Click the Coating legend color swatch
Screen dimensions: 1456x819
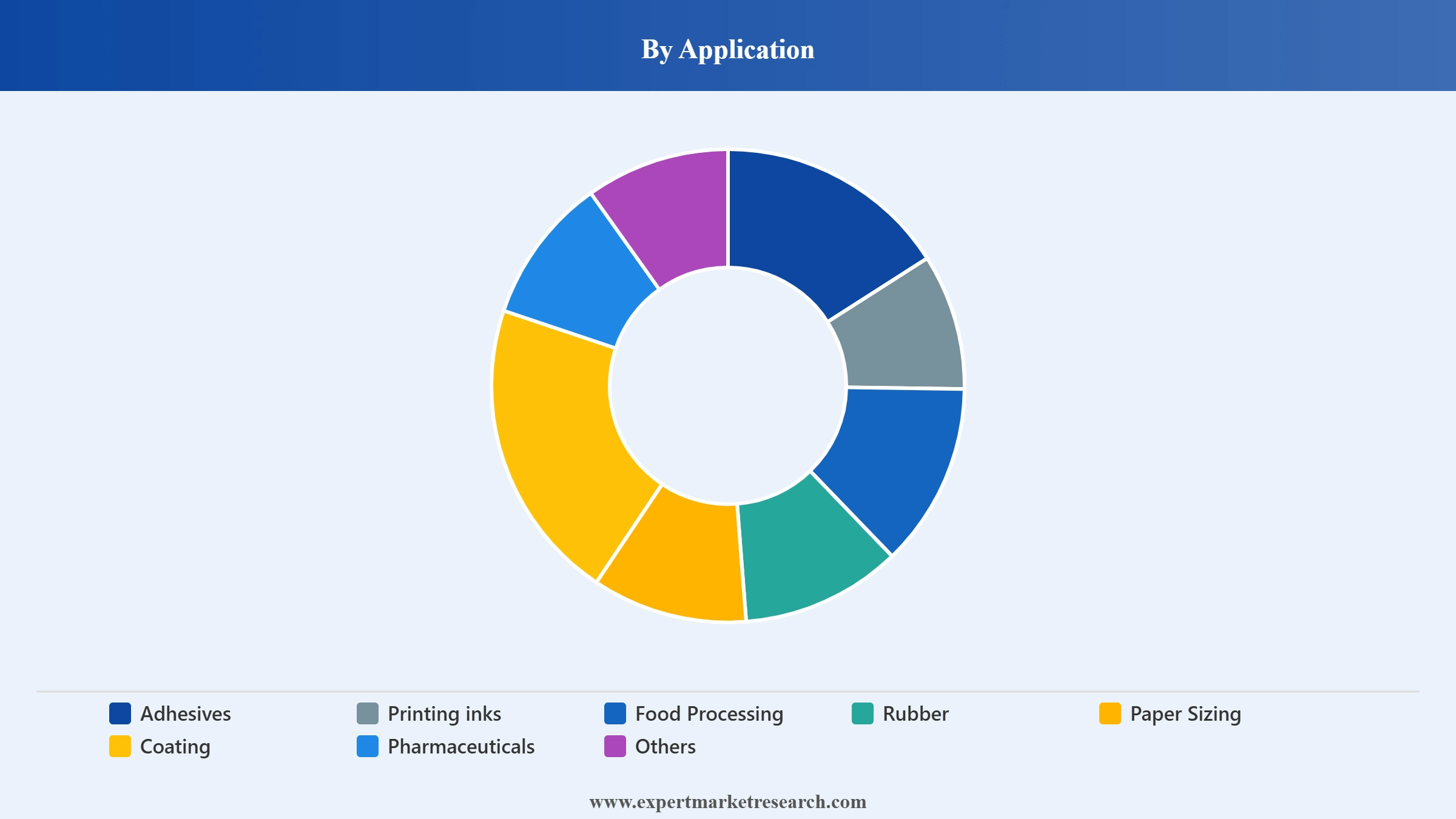click(x=120, y=746)
